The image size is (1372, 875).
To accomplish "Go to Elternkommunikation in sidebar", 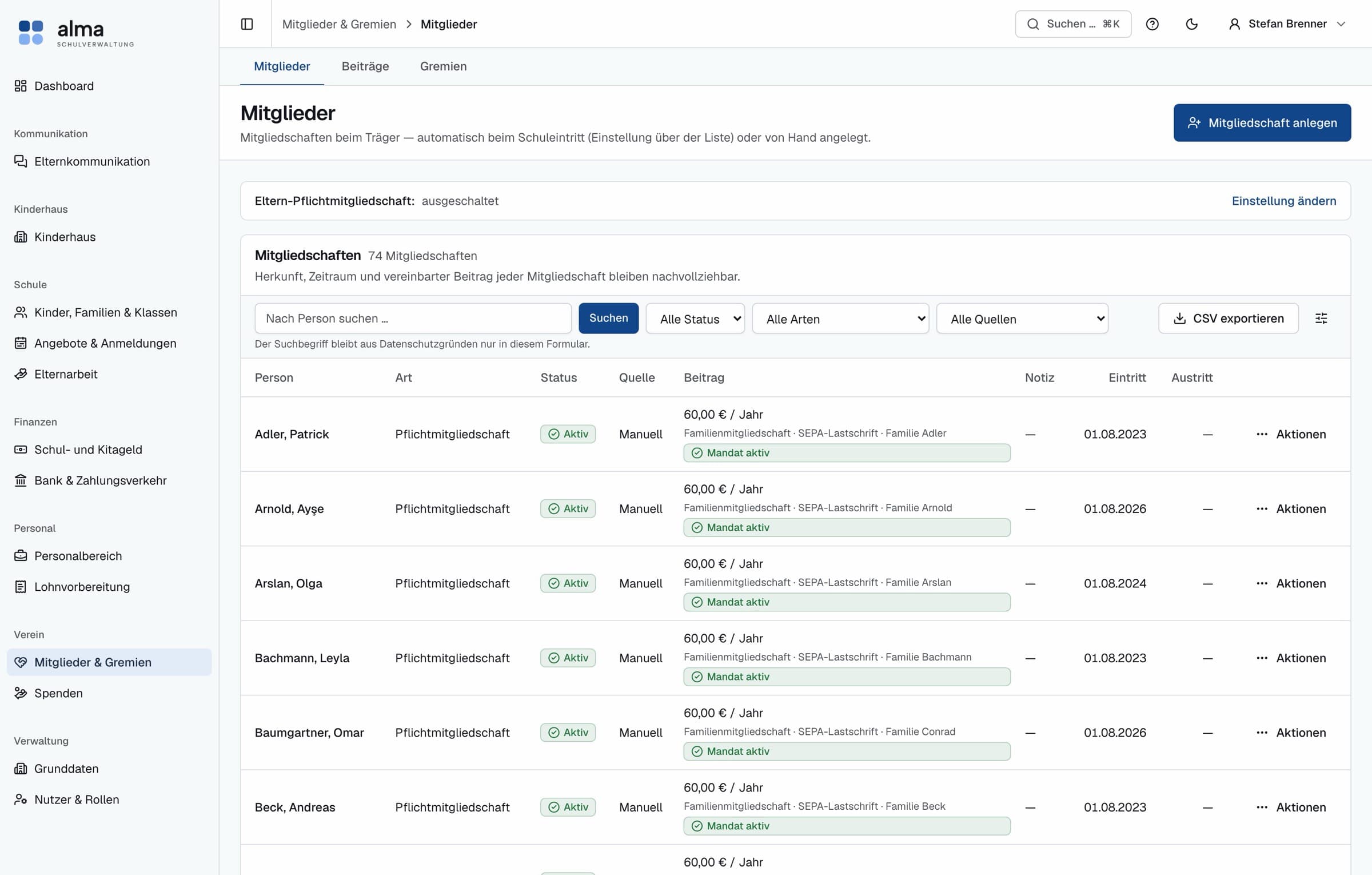I will point(109,161).
